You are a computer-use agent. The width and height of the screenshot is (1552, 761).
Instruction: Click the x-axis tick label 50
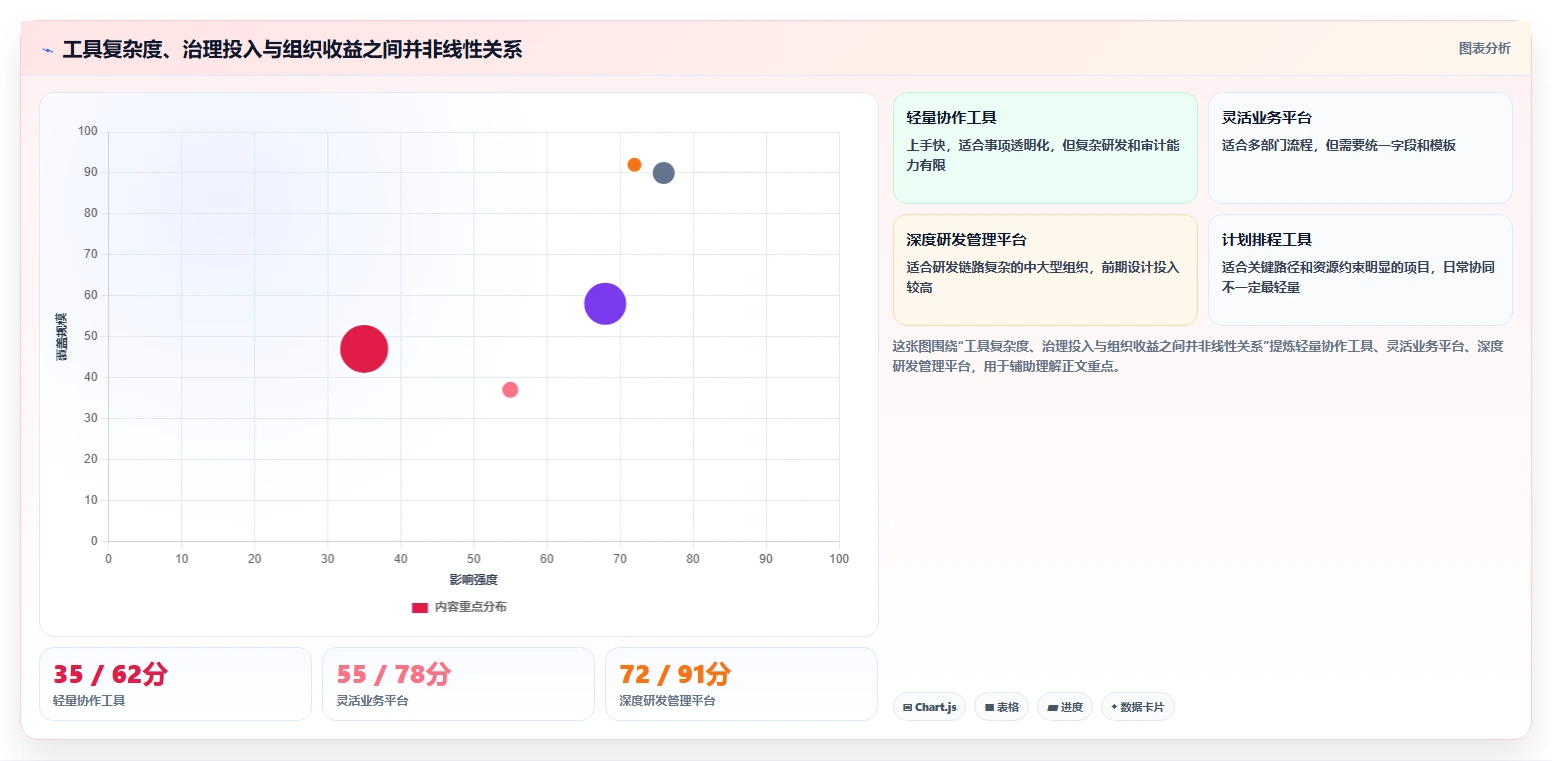pyautogui.click(x=474, y=559)
